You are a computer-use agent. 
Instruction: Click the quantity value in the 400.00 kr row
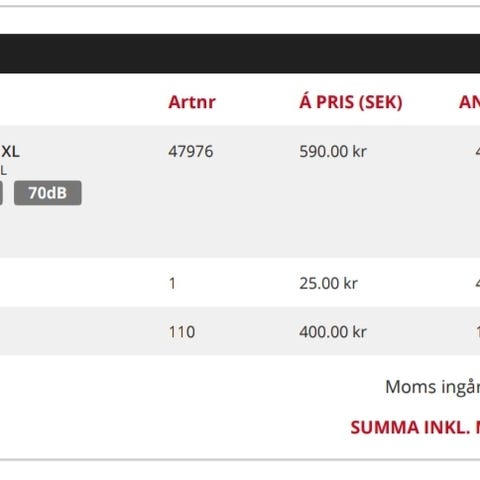[478, 332]
